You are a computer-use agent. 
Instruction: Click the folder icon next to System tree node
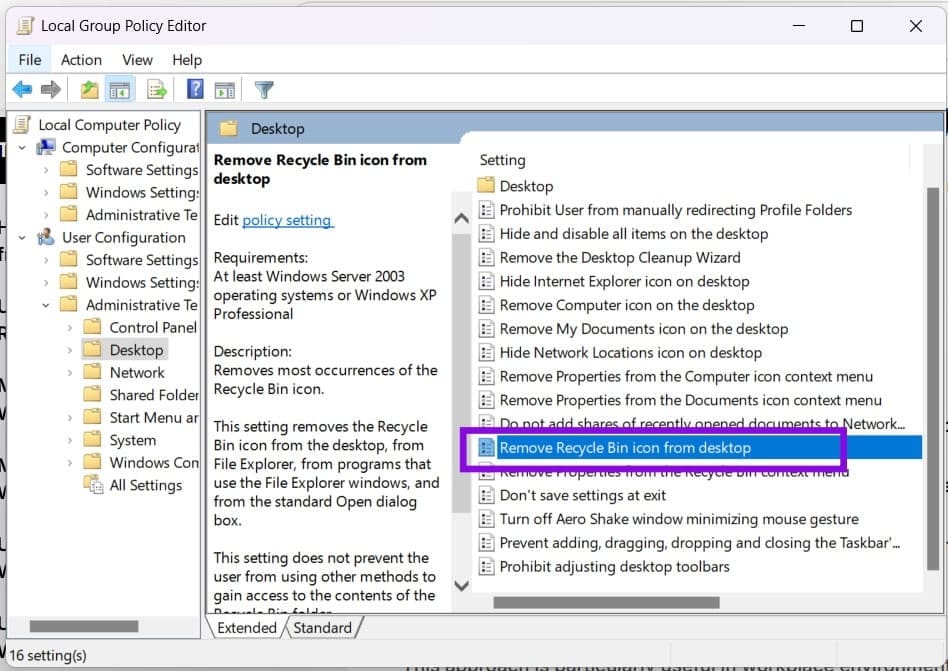[x=92, y=439]
